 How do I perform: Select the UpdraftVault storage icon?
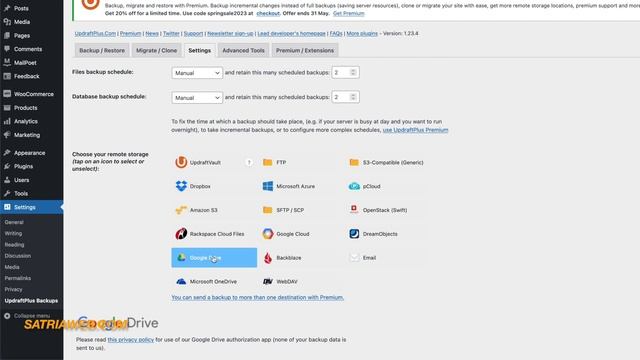point(181,162)
